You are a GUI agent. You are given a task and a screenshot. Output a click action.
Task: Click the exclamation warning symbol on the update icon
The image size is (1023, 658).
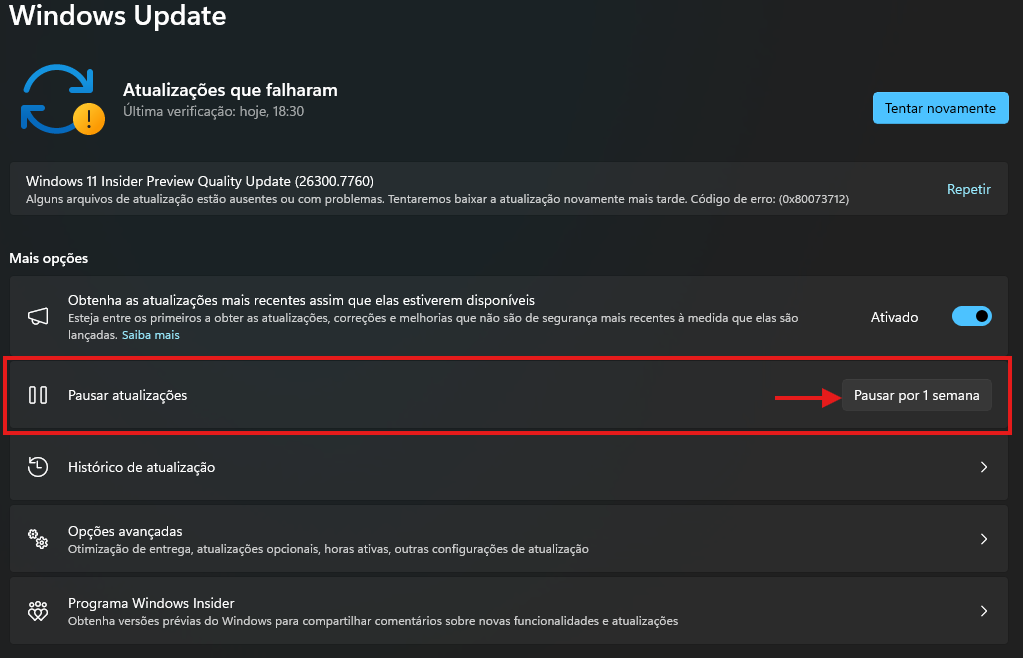(x=89, y=119)
